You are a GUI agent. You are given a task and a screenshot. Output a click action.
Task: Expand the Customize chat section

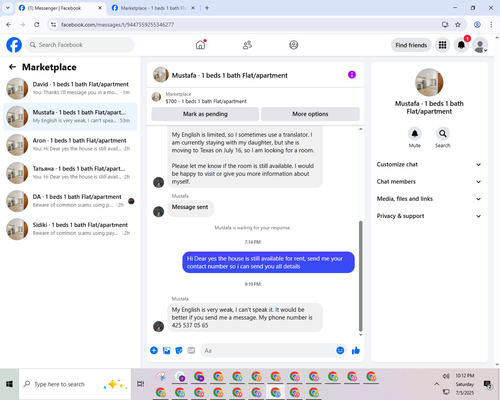click(429, 164)
